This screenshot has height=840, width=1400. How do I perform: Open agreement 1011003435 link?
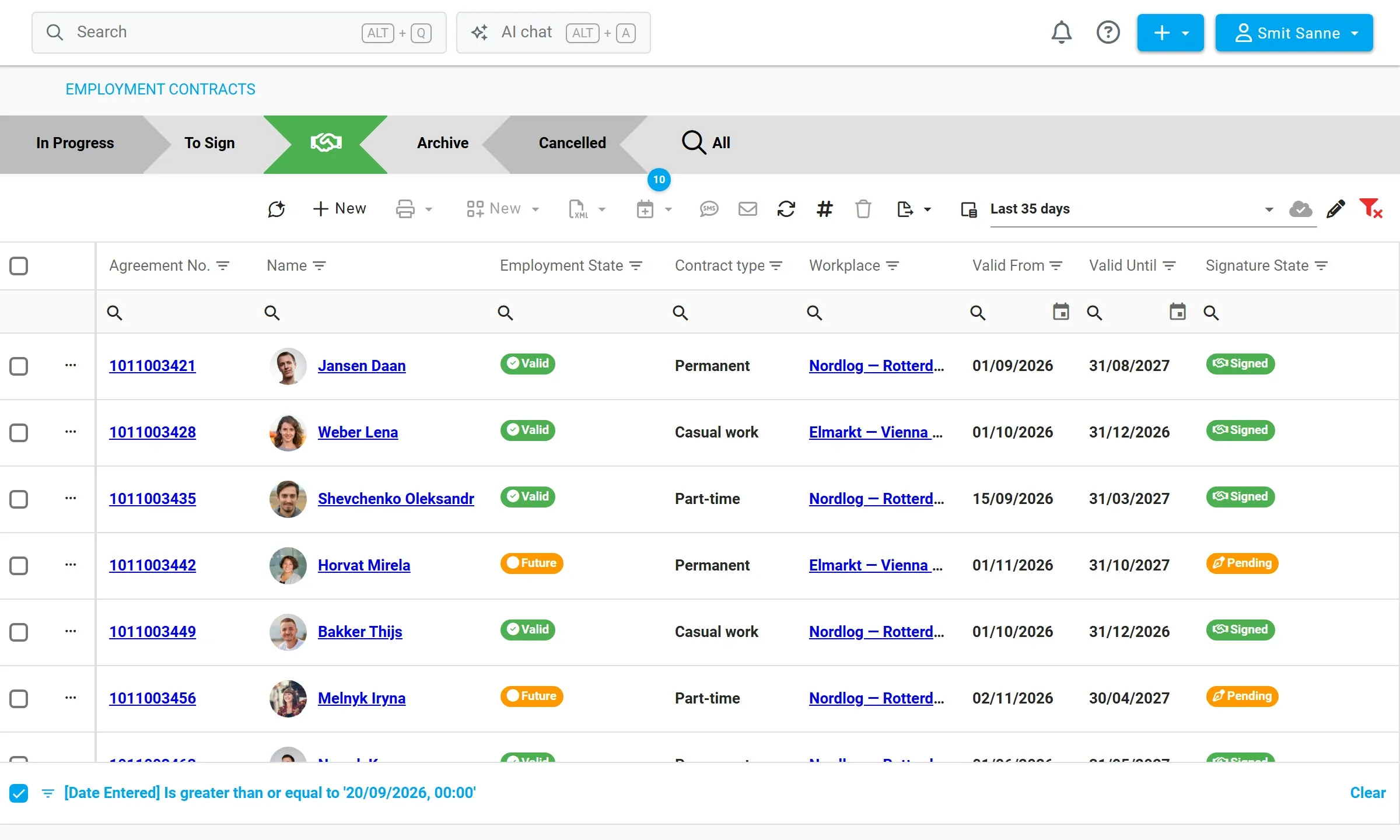(152, 499)
